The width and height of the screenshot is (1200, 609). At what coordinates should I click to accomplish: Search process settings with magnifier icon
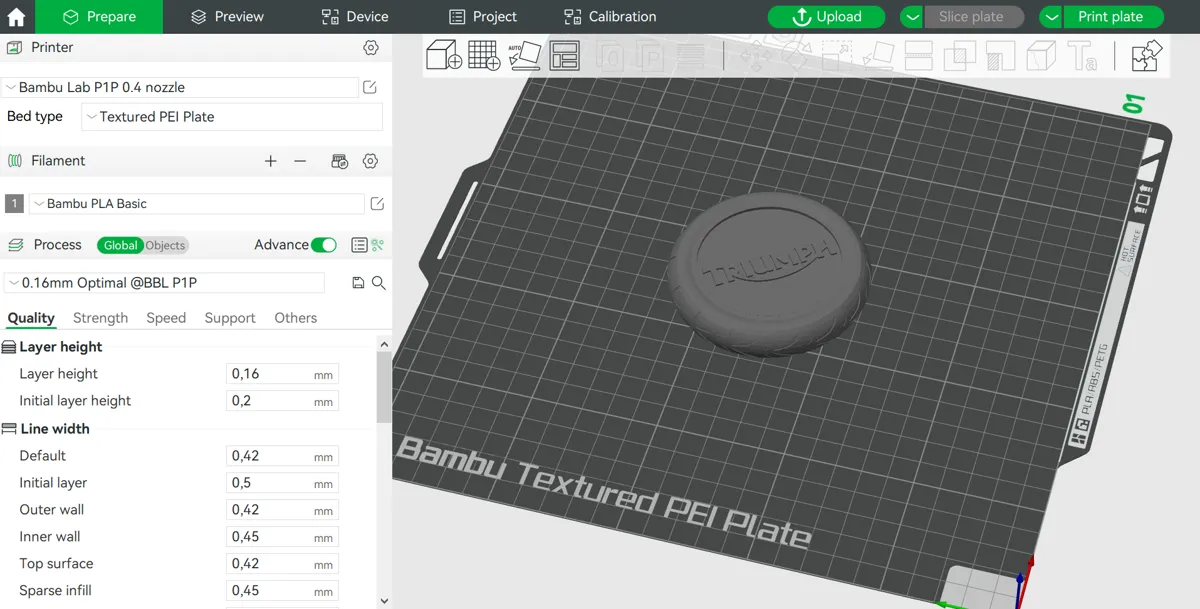point(379,283)
